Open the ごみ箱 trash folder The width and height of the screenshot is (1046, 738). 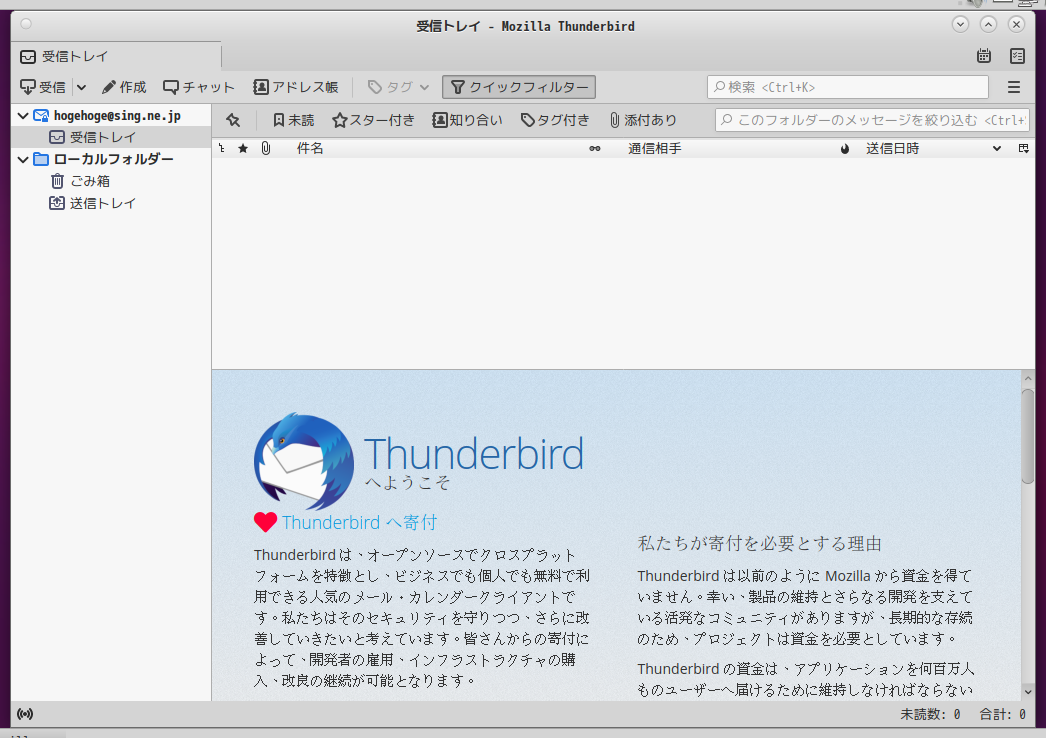90,181
